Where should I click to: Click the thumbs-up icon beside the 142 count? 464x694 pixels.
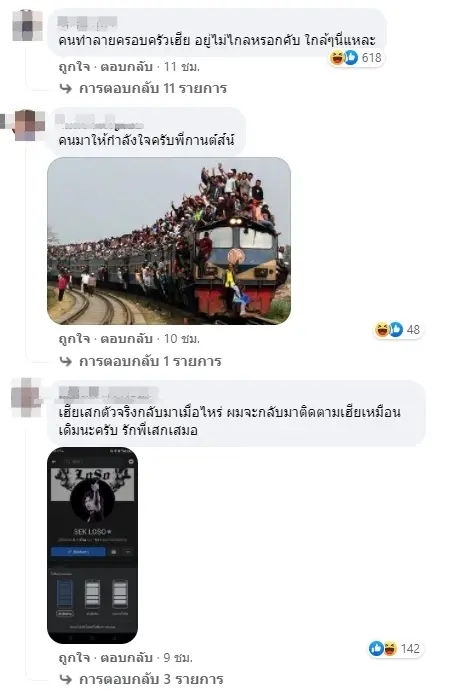[376, 648]
